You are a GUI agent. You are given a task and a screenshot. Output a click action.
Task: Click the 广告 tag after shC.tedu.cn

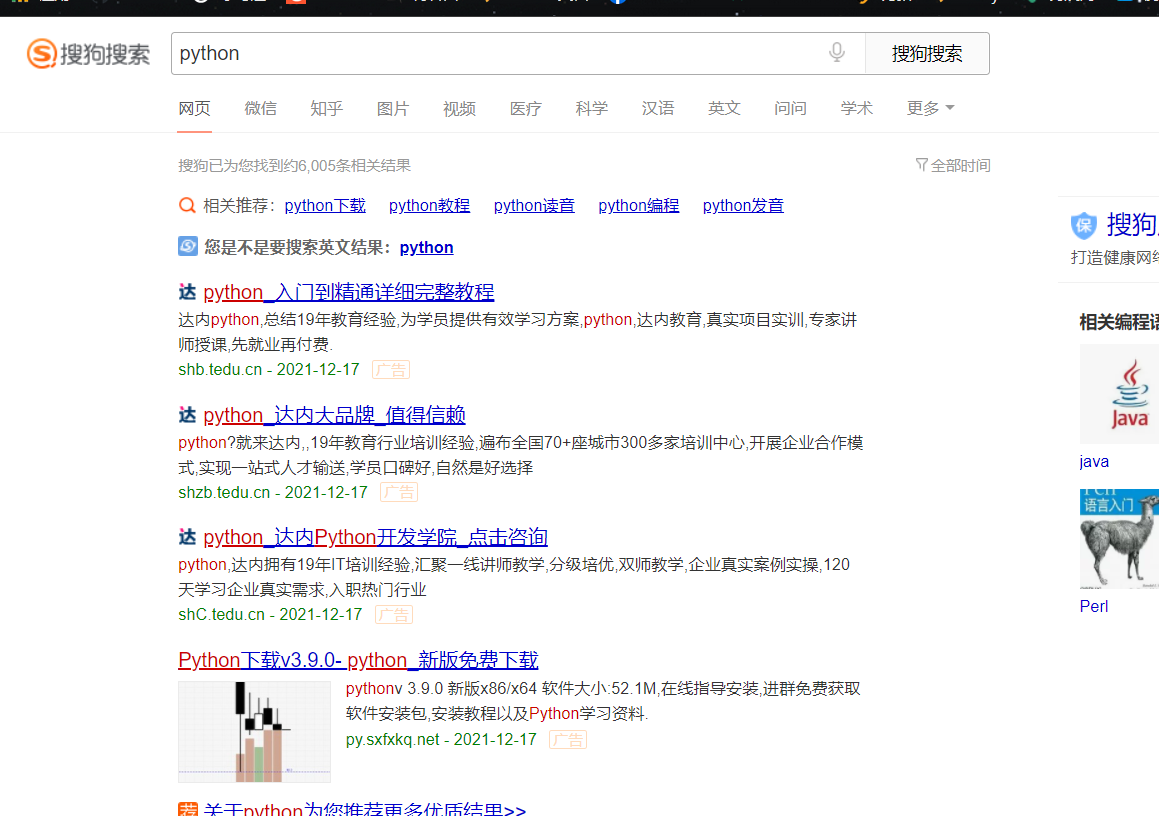click(394, 615)
